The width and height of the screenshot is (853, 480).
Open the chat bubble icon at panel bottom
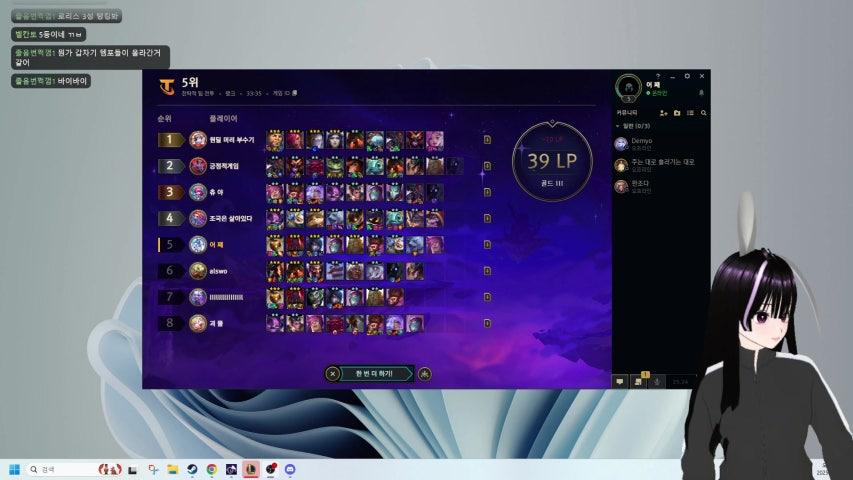tap(620, 381)
